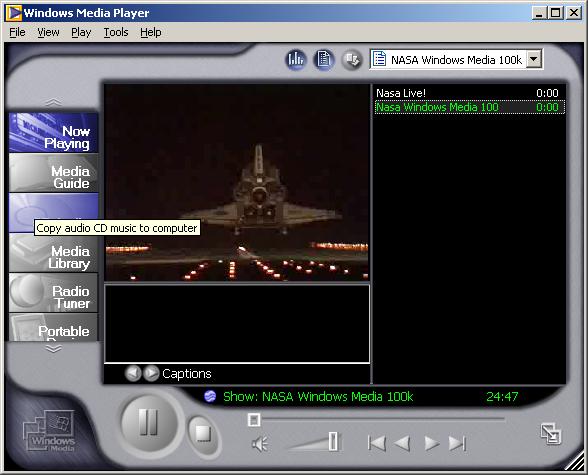Rewind the media
Viewport: 588px width, 475px height.
tap(402, 444)
